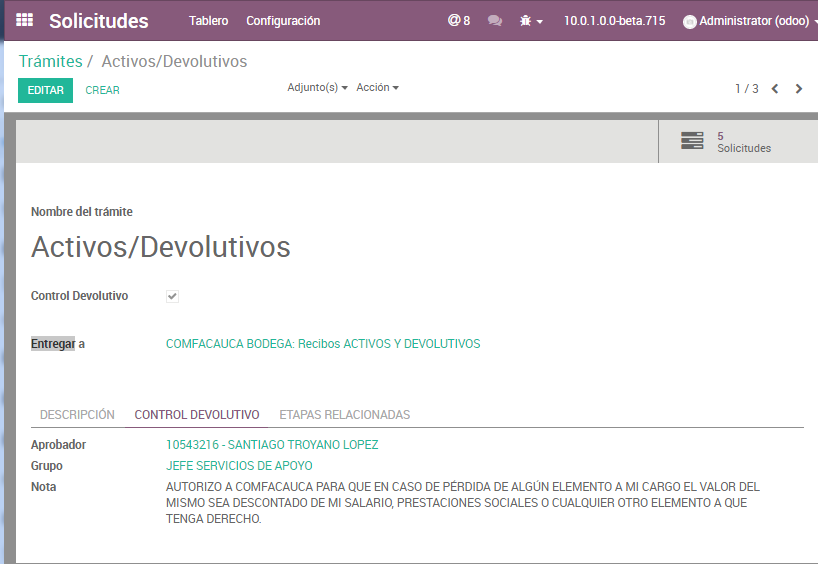
Task: Open approver Santiago Troyano Lopez link
Action: coord(272,445)
